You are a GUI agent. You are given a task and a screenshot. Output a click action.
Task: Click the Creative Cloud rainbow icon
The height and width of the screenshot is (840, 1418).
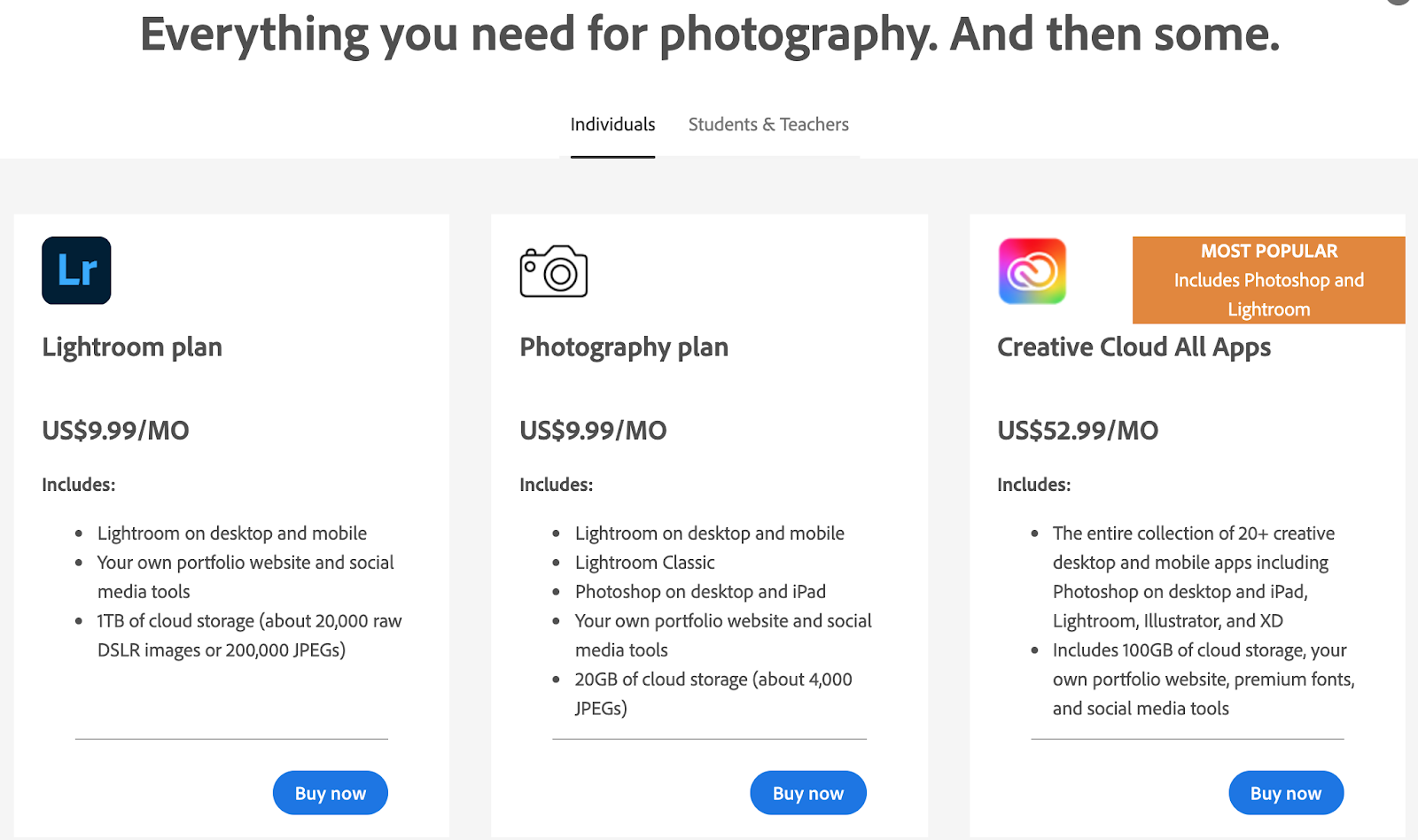(1032, 271)
